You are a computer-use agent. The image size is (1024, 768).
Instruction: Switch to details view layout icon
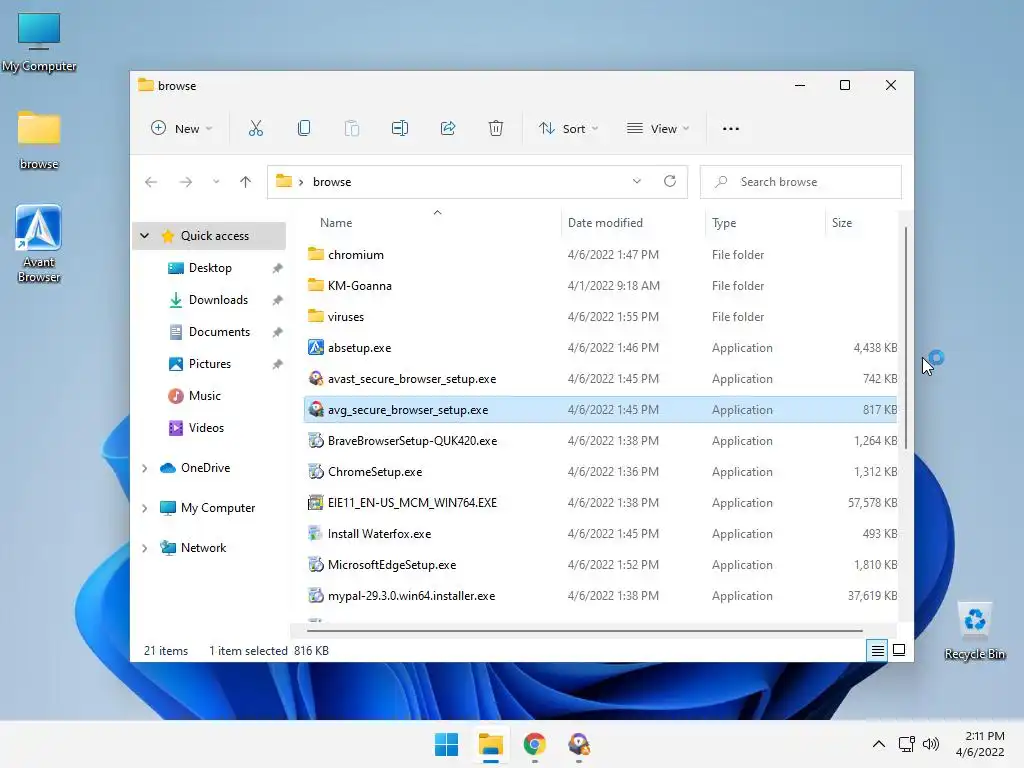point(877,650)
